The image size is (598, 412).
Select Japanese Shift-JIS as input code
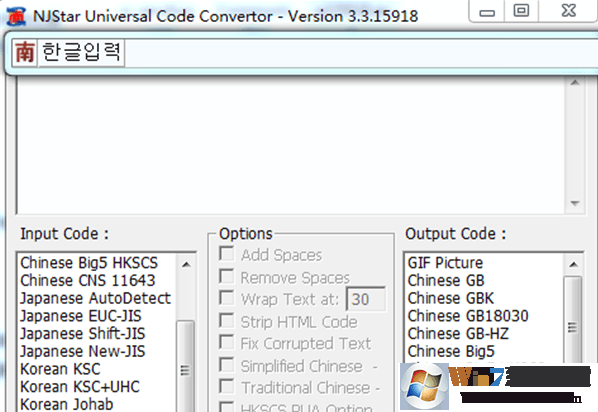click(82, 334)
